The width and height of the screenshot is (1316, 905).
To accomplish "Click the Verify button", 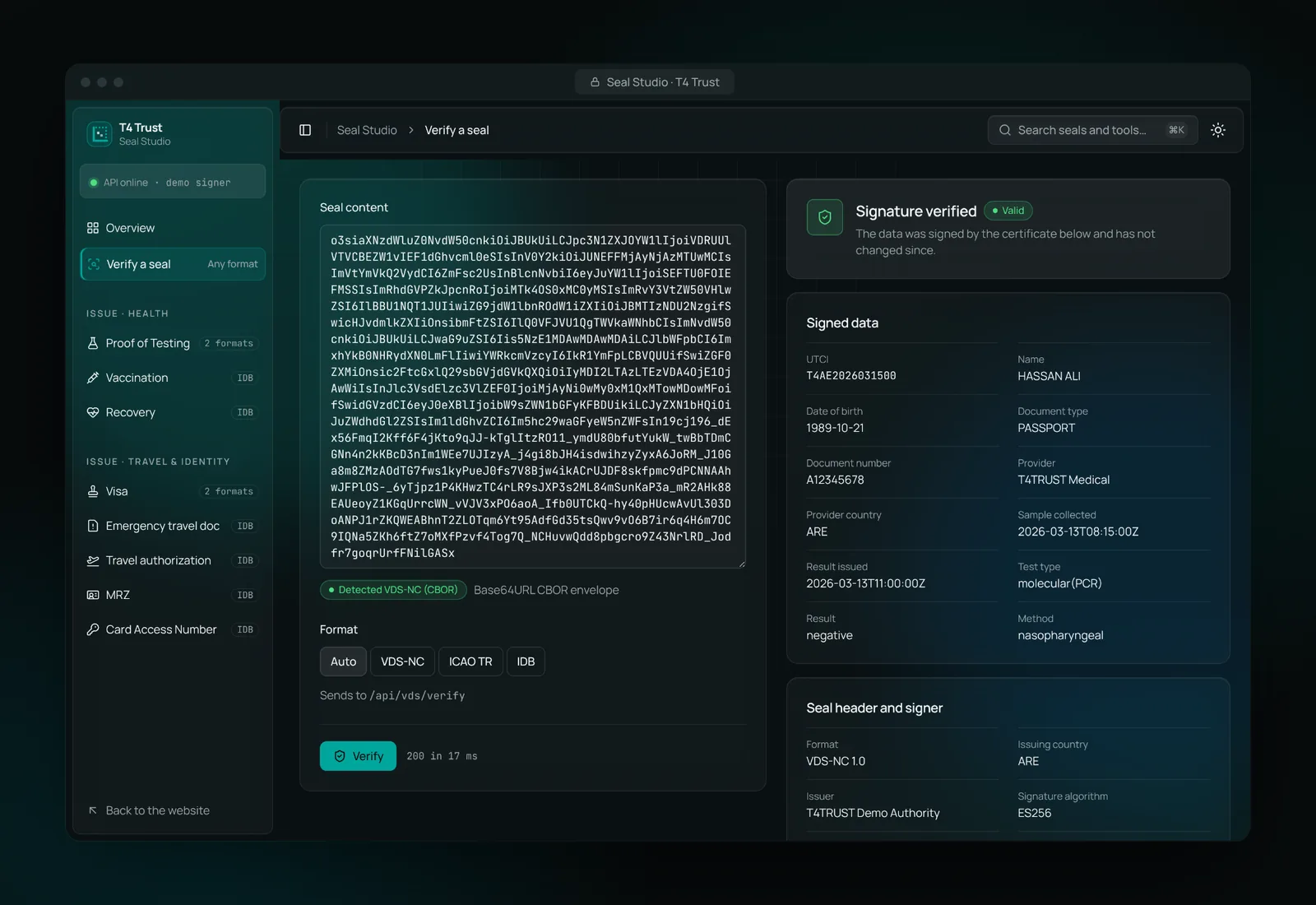I will coord(358,756).
